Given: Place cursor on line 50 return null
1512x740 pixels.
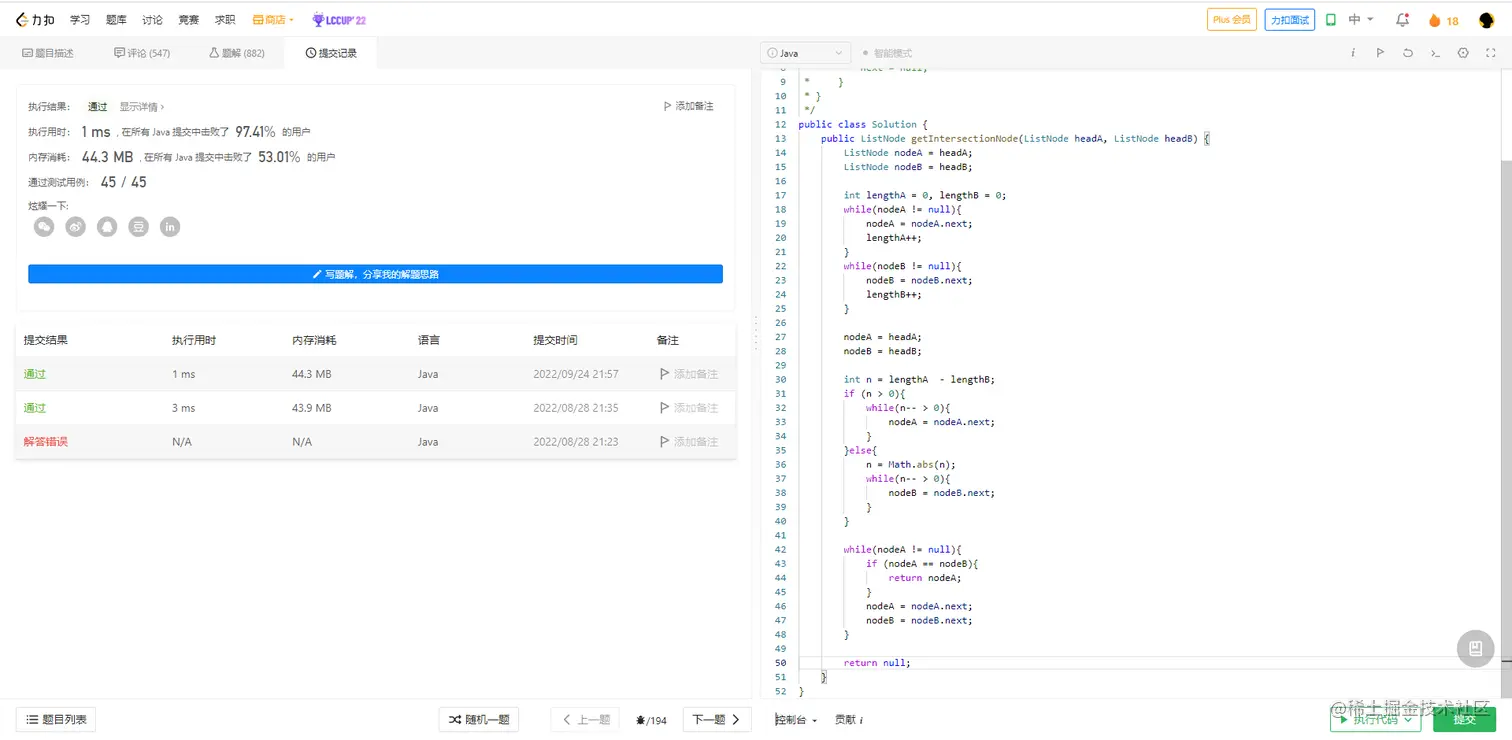Looking at the screenshot, I should (x=877, y=663).
